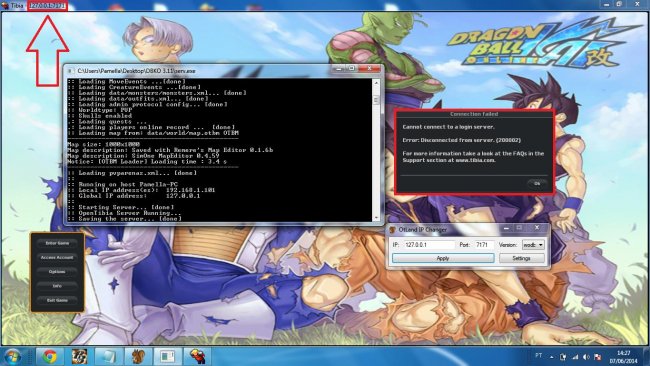Open the notepad-like taskbar icon

(x=108, y=356)
